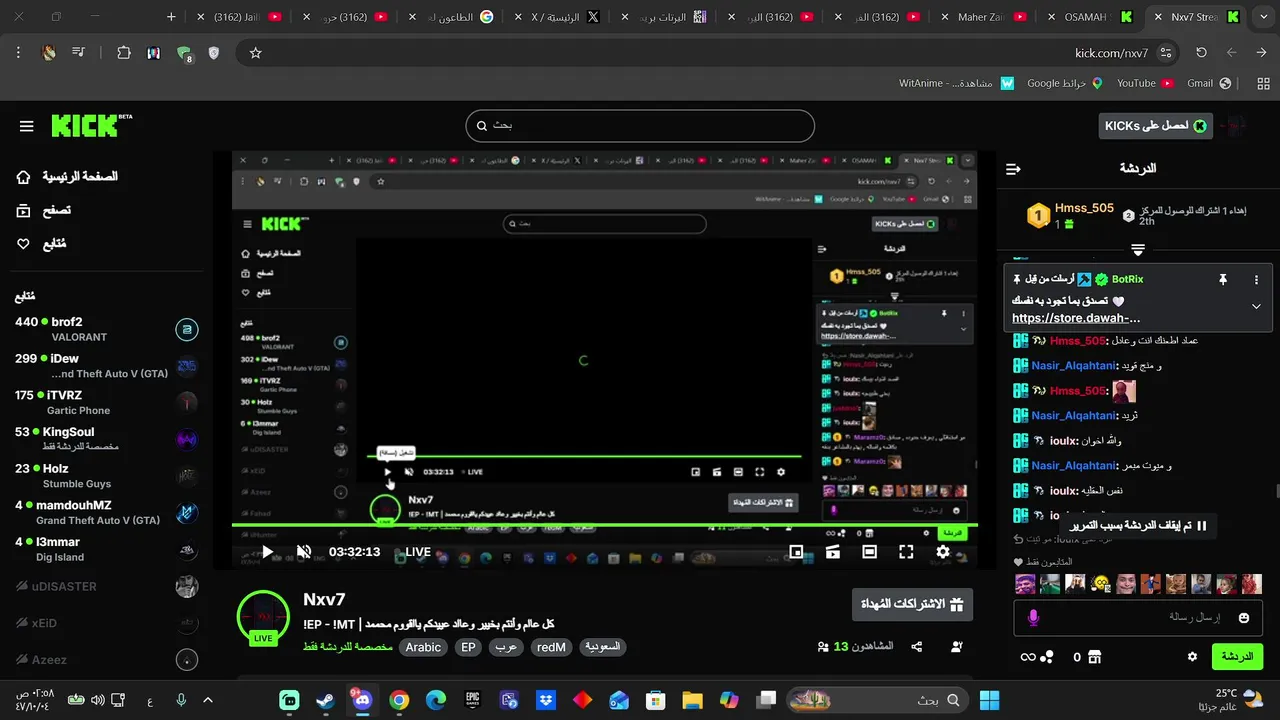
Task: Switch to OSAMAH Kick browser tab
Action: click(x=1092, y=17)
